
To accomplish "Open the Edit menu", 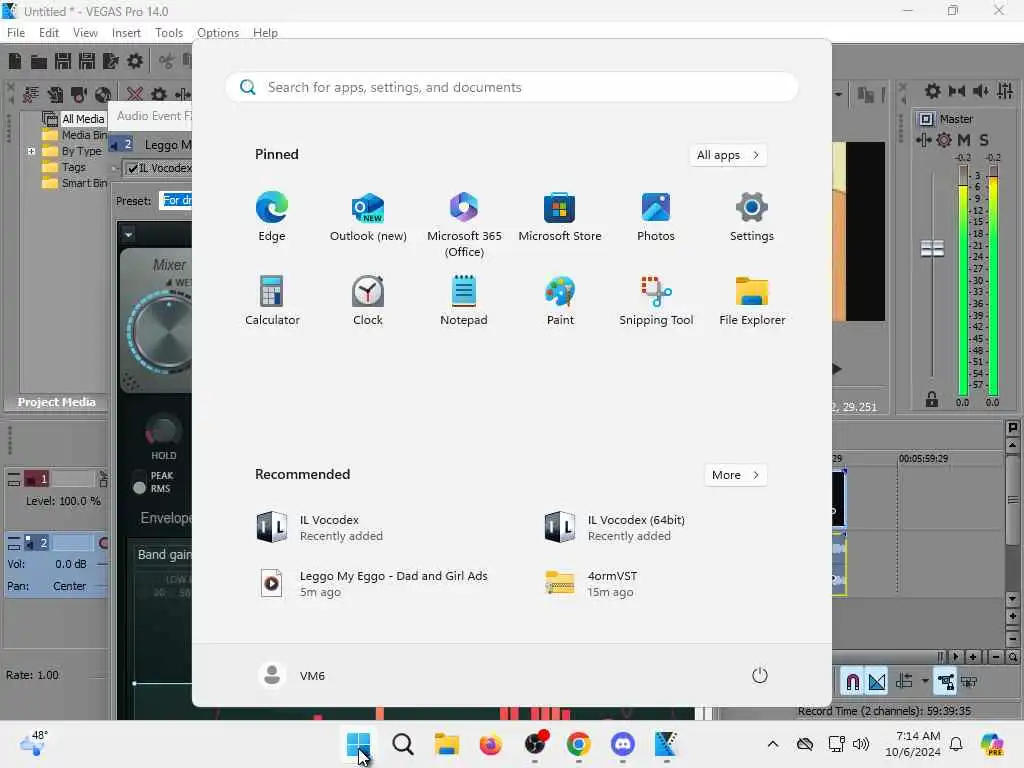I will click(x=48, y=33).
